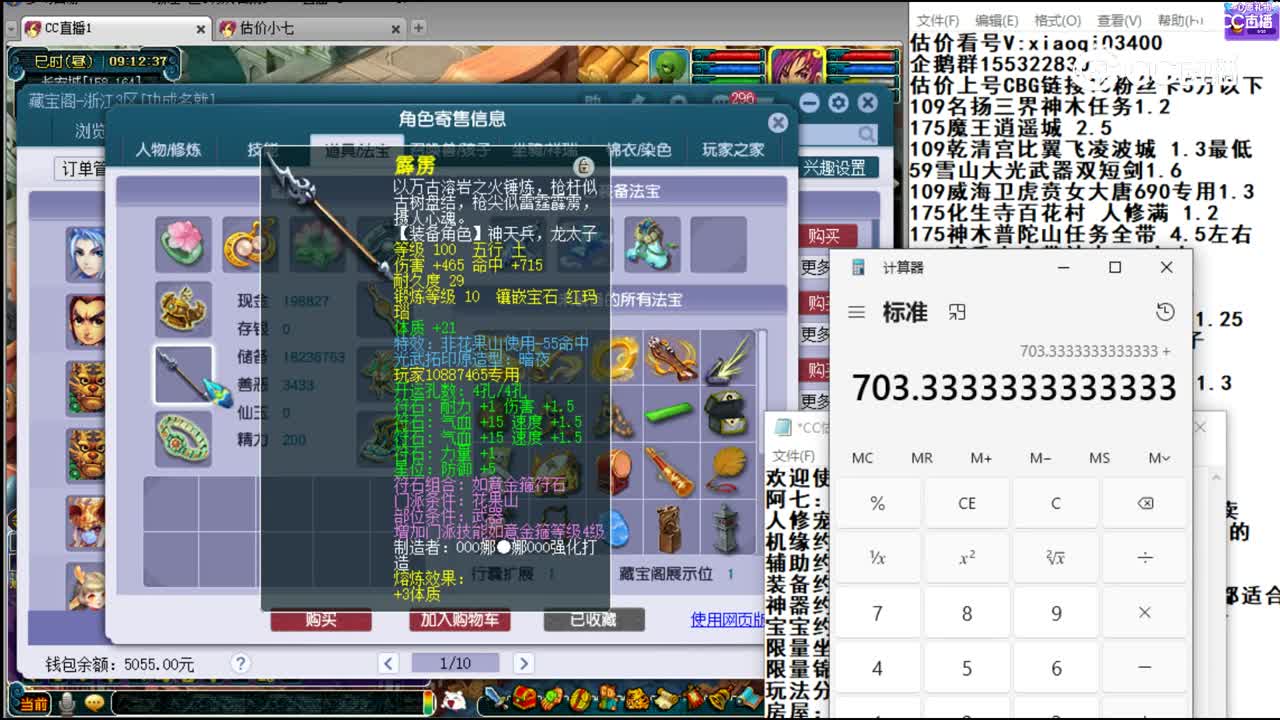Click the x squared key
The image size is (1280, 720).
[967, 558]
